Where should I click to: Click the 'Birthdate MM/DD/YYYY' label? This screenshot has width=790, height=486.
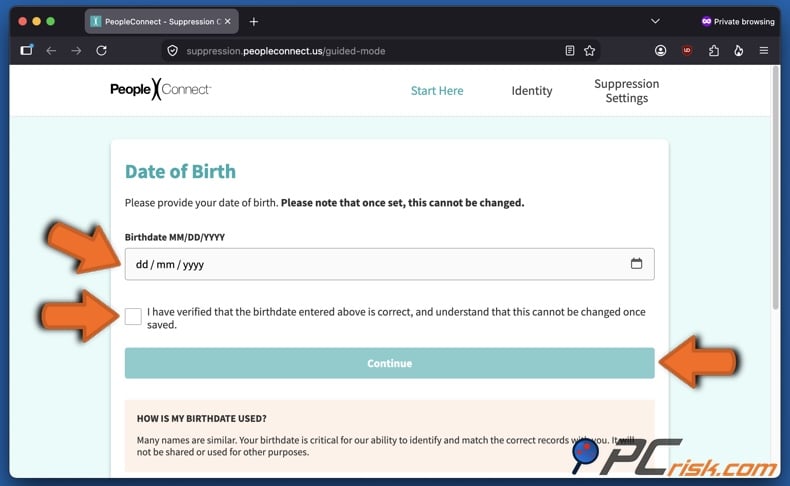tap(175, 237)
